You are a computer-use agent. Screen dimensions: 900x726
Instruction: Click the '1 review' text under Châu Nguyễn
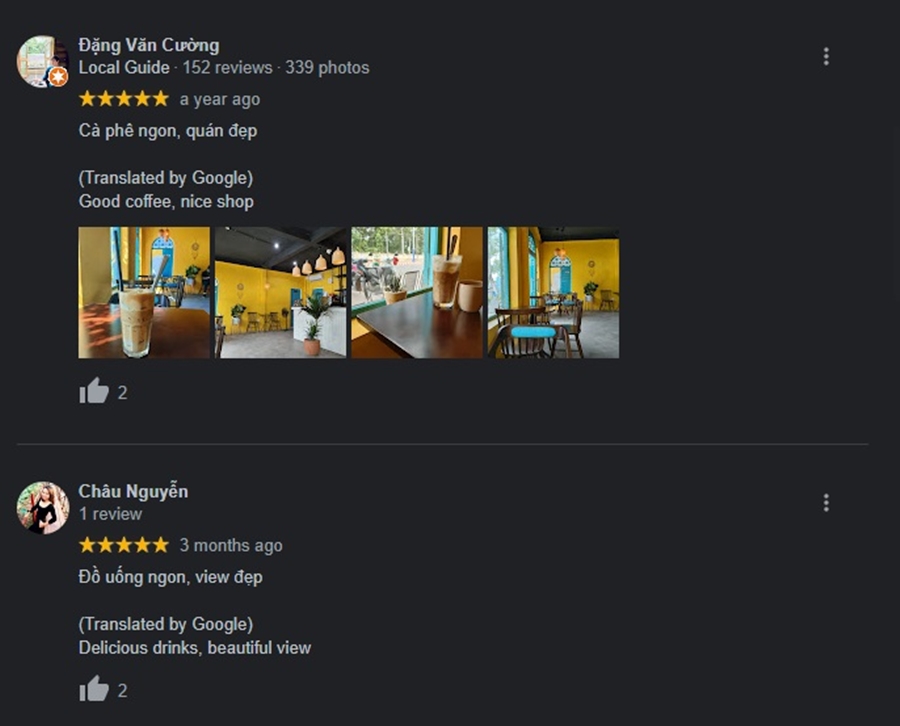point(110,514)
